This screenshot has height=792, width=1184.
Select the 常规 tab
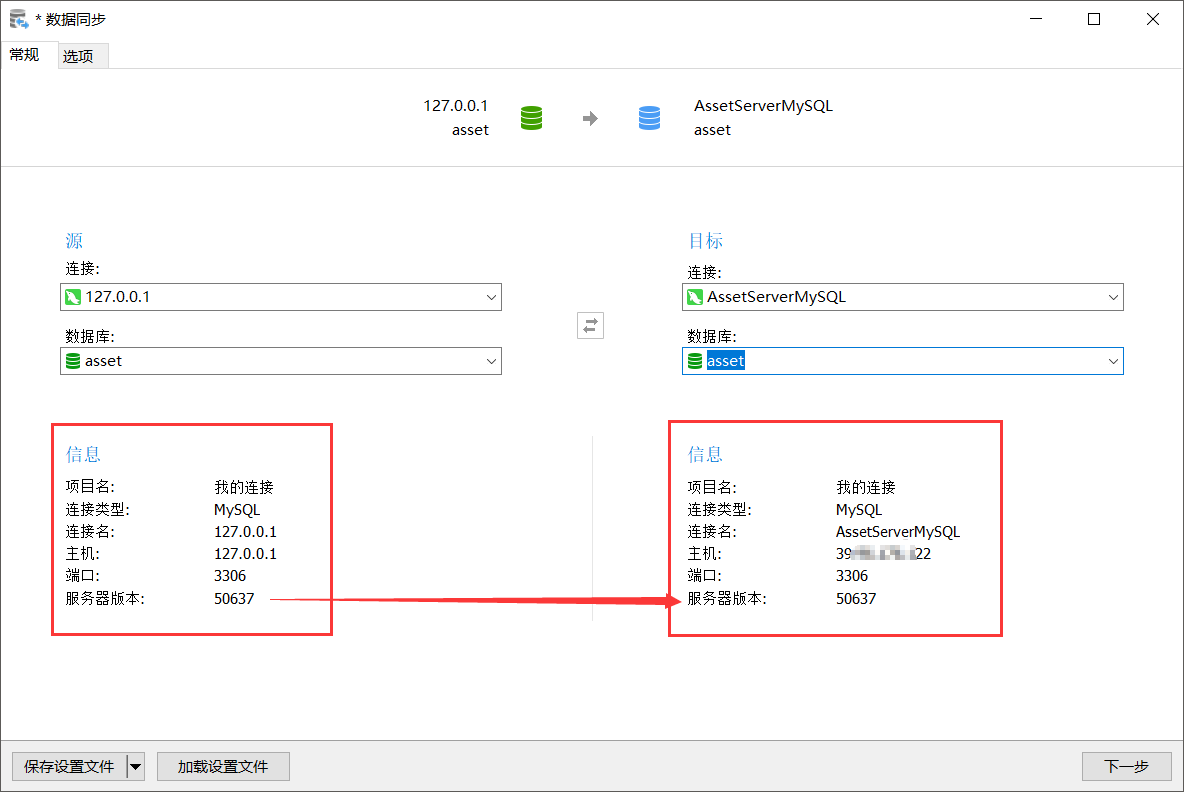25,55
